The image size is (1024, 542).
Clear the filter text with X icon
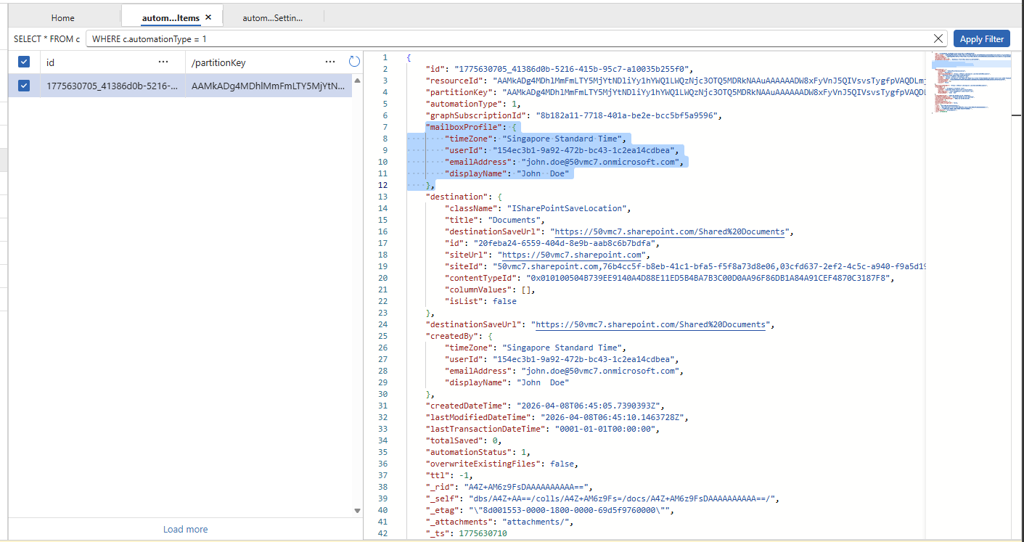[x=938, y=39]
